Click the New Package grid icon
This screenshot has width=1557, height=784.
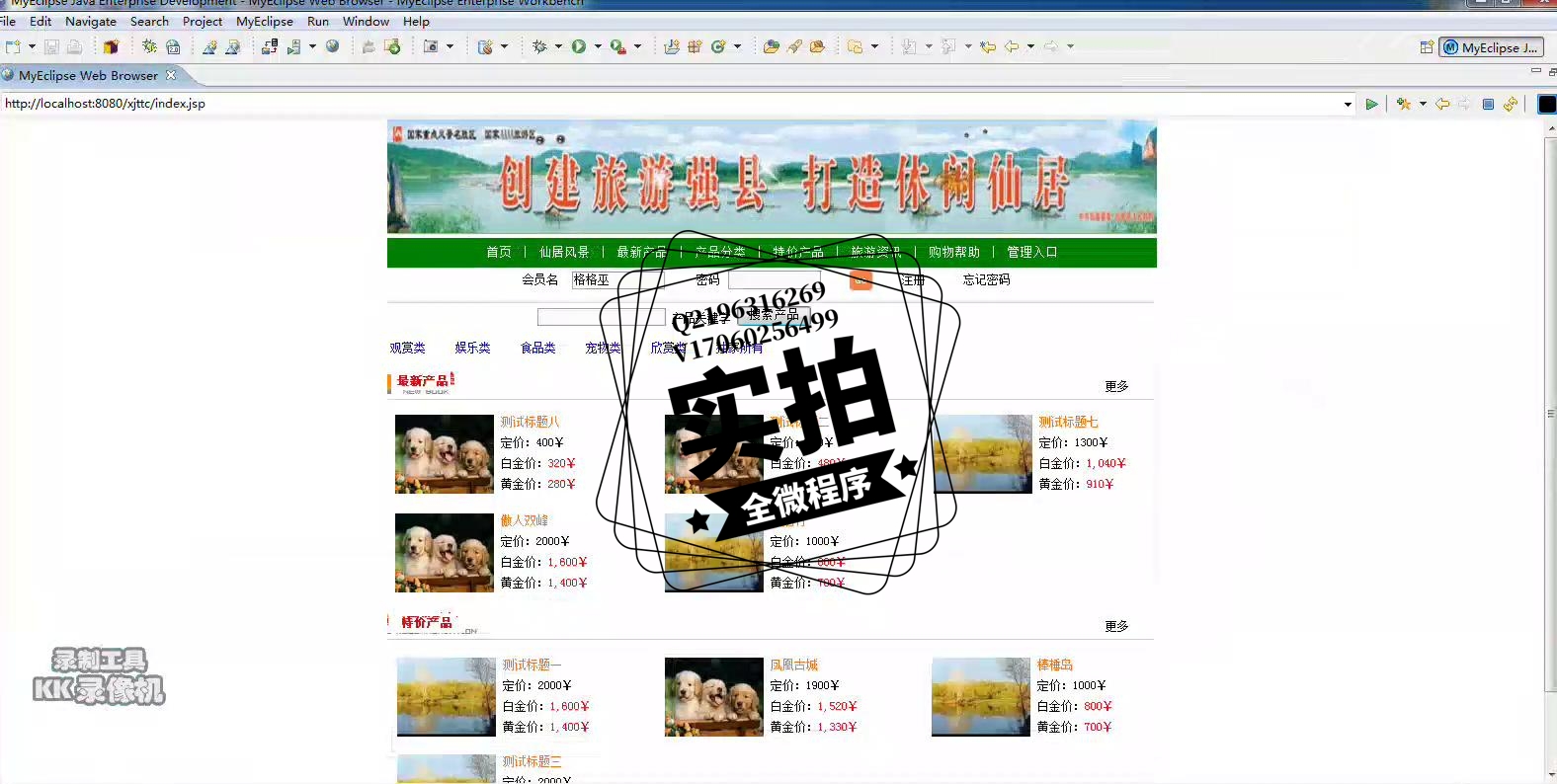695,46
